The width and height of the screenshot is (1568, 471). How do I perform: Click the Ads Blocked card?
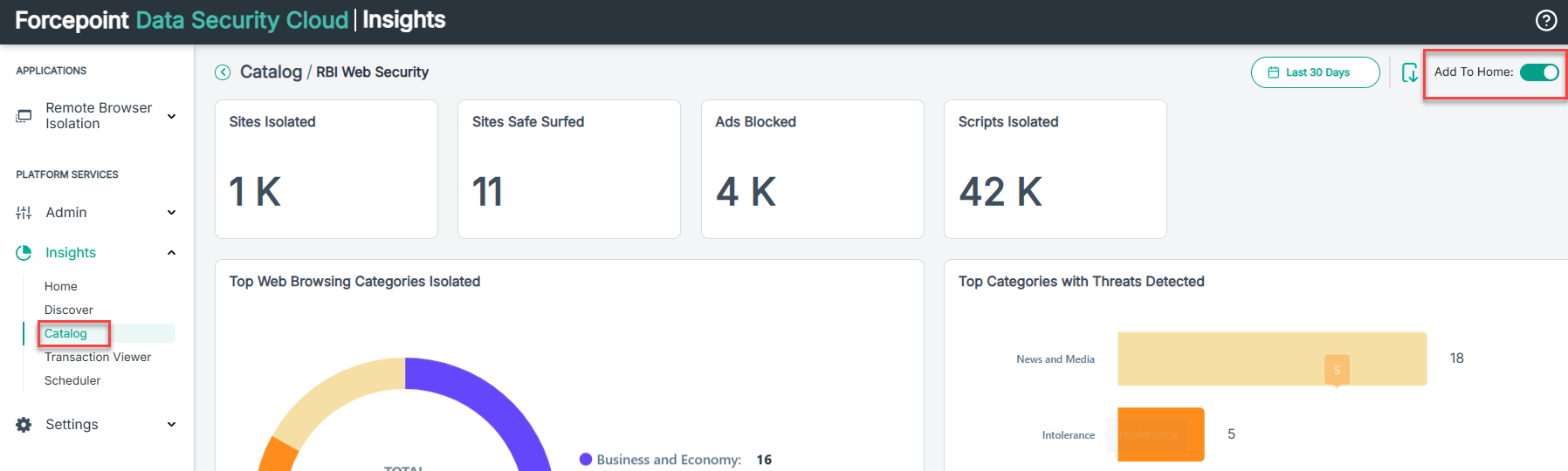click(x=813, y=169)
